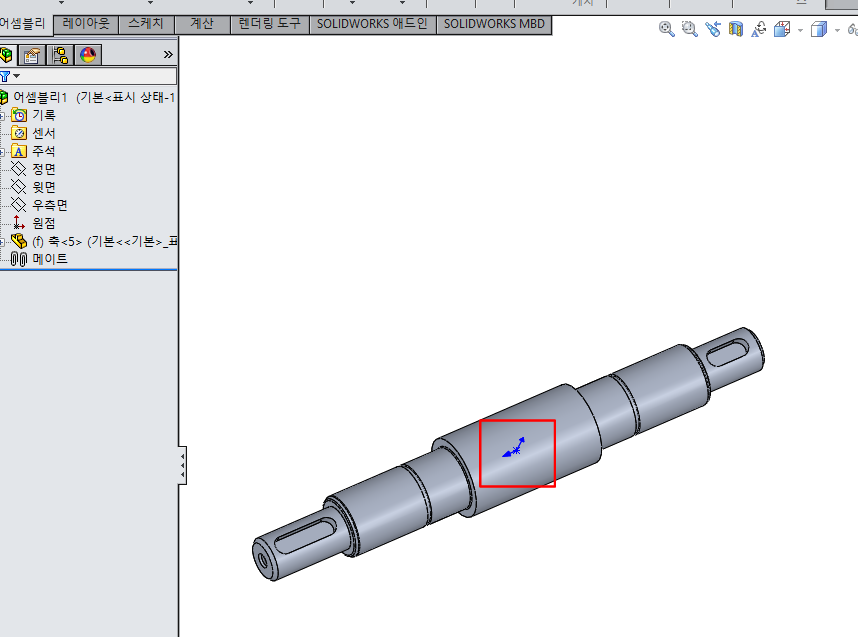The height and width of the screenshot is (637, 858).
Task: Open the FeatureManager filter dropdown
Action: (x=14, y=75)
